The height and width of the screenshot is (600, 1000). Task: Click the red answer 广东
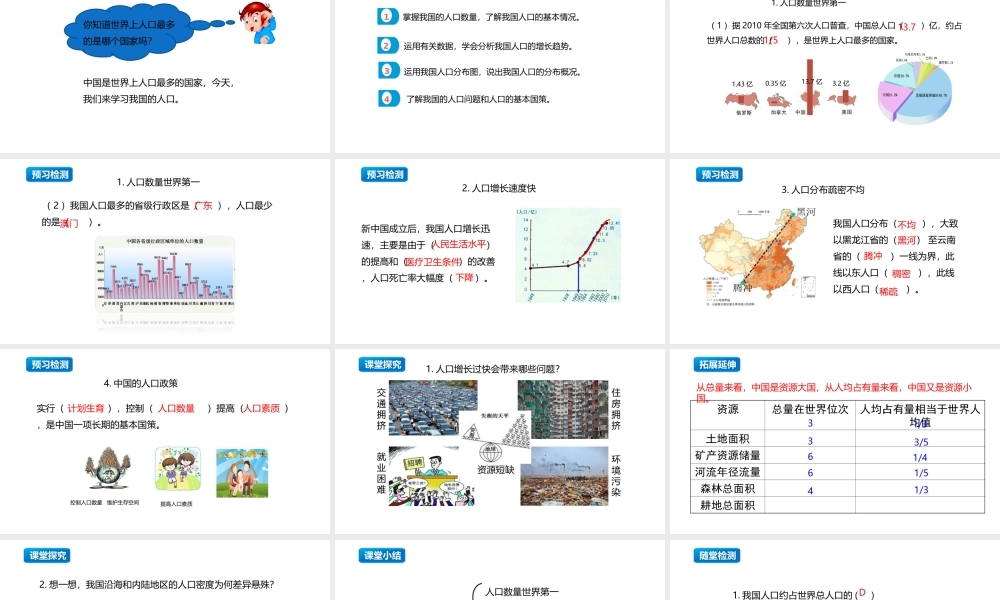click(x=203, y=205)
